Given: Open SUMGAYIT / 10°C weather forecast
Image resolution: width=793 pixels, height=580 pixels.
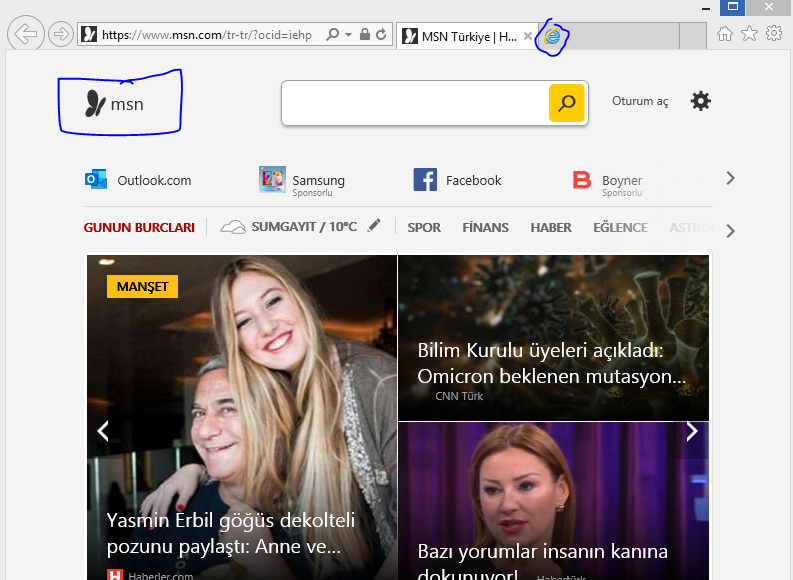Looking at the screenshot, I should [x=304, y=227].
